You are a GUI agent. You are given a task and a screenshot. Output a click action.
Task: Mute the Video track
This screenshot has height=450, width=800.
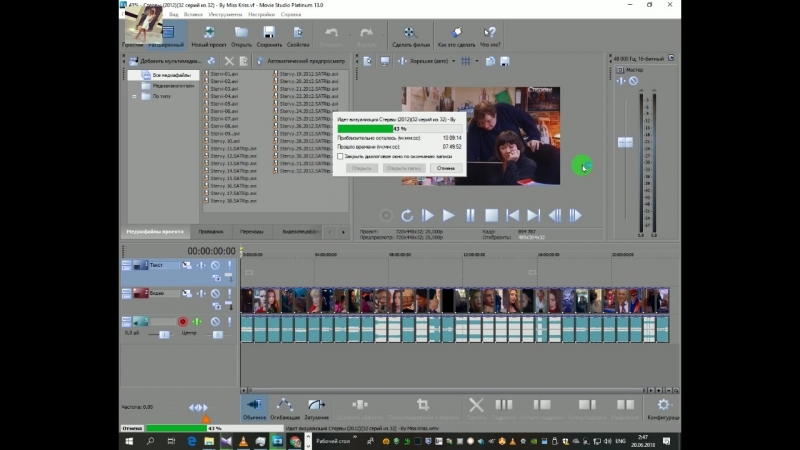click(215, 294)
